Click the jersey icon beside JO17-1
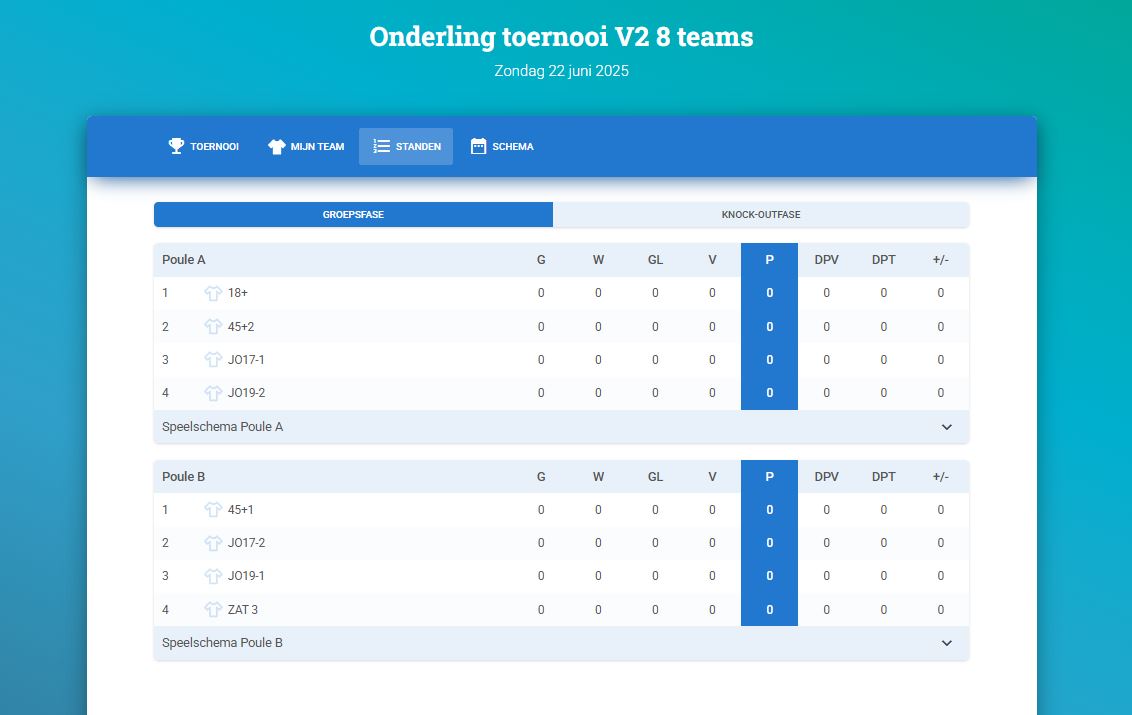Screen dimensions: 1132x715 pos(213,360)
